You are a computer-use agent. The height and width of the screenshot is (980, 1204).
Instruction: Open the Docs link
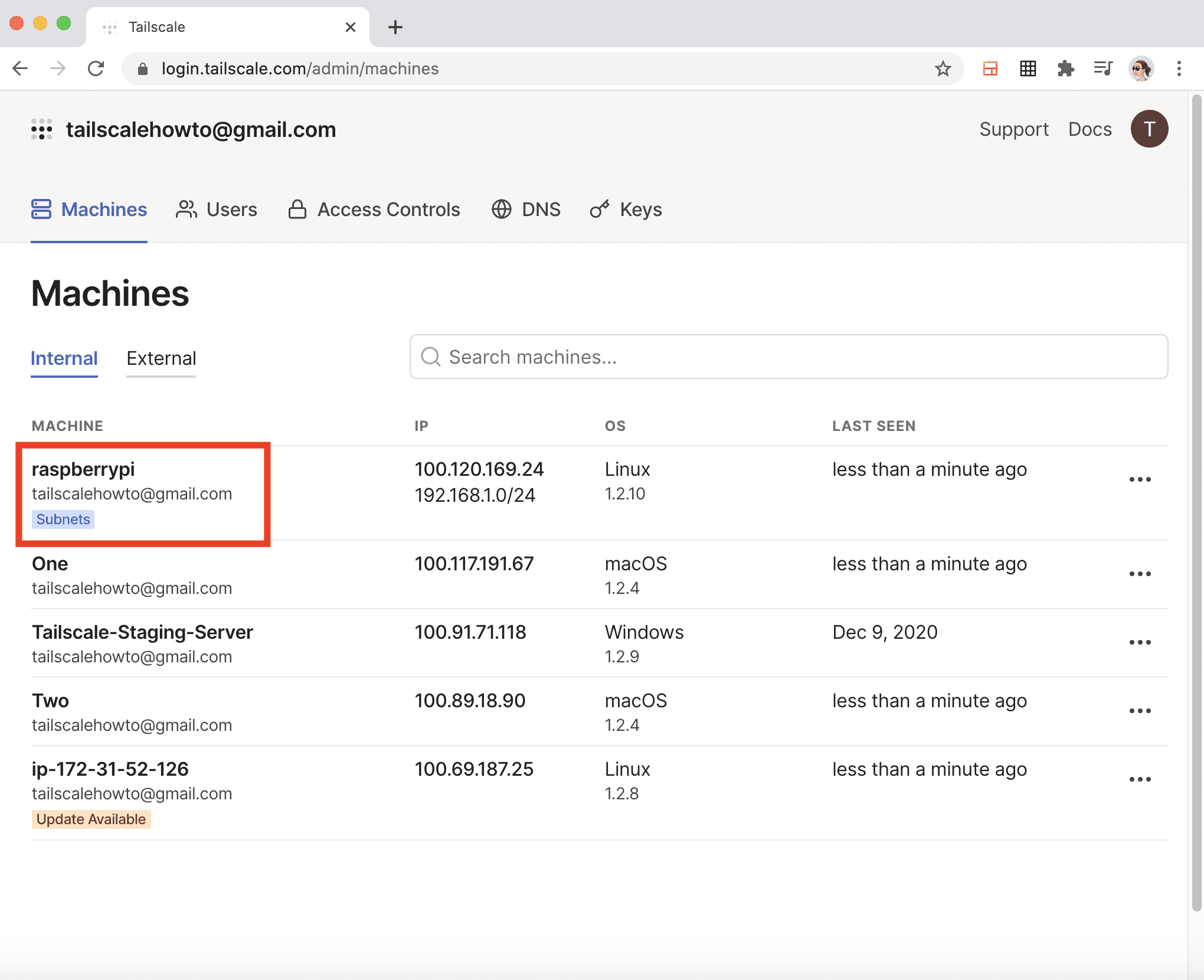tap(1090, 129)
